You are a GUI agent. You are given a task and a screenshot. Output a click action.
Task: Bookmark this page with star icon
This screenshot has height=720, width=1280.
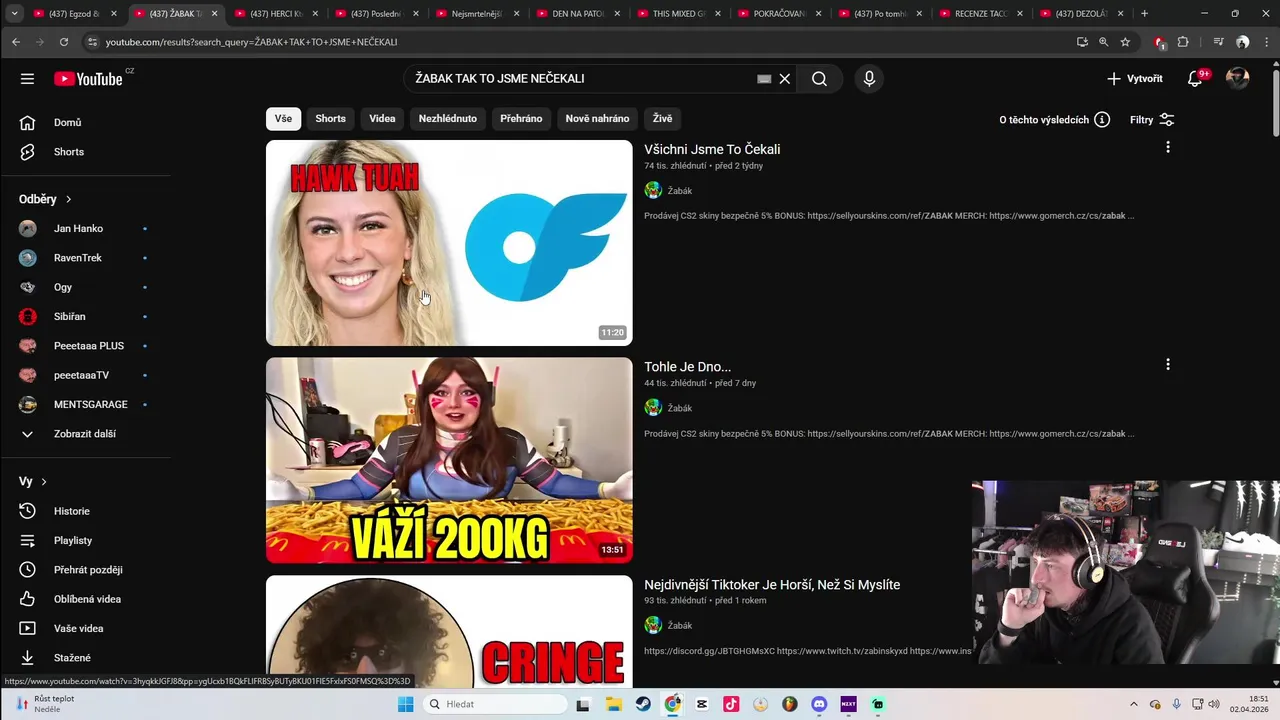tap(1125, 42)
